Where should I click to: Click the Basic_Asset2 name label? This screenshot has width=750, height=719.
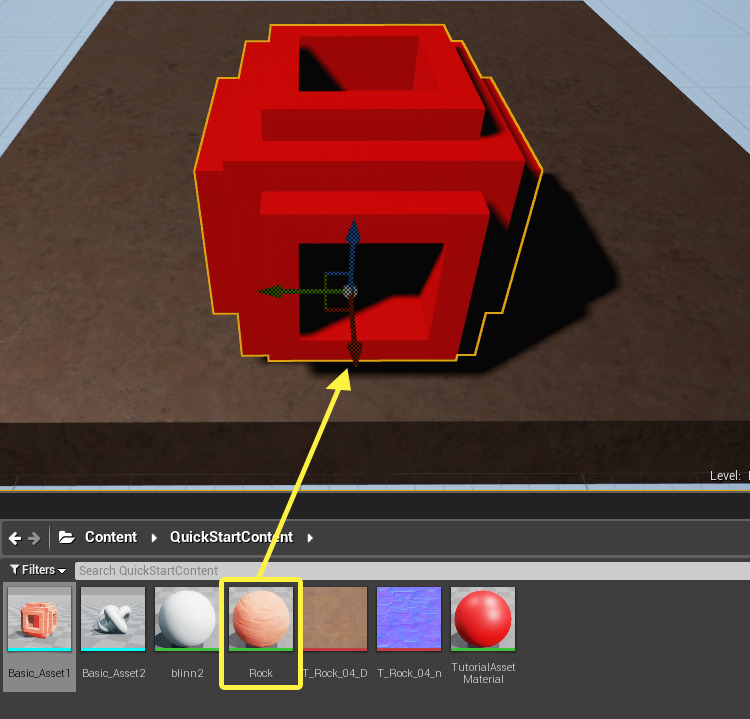point(113,673)
